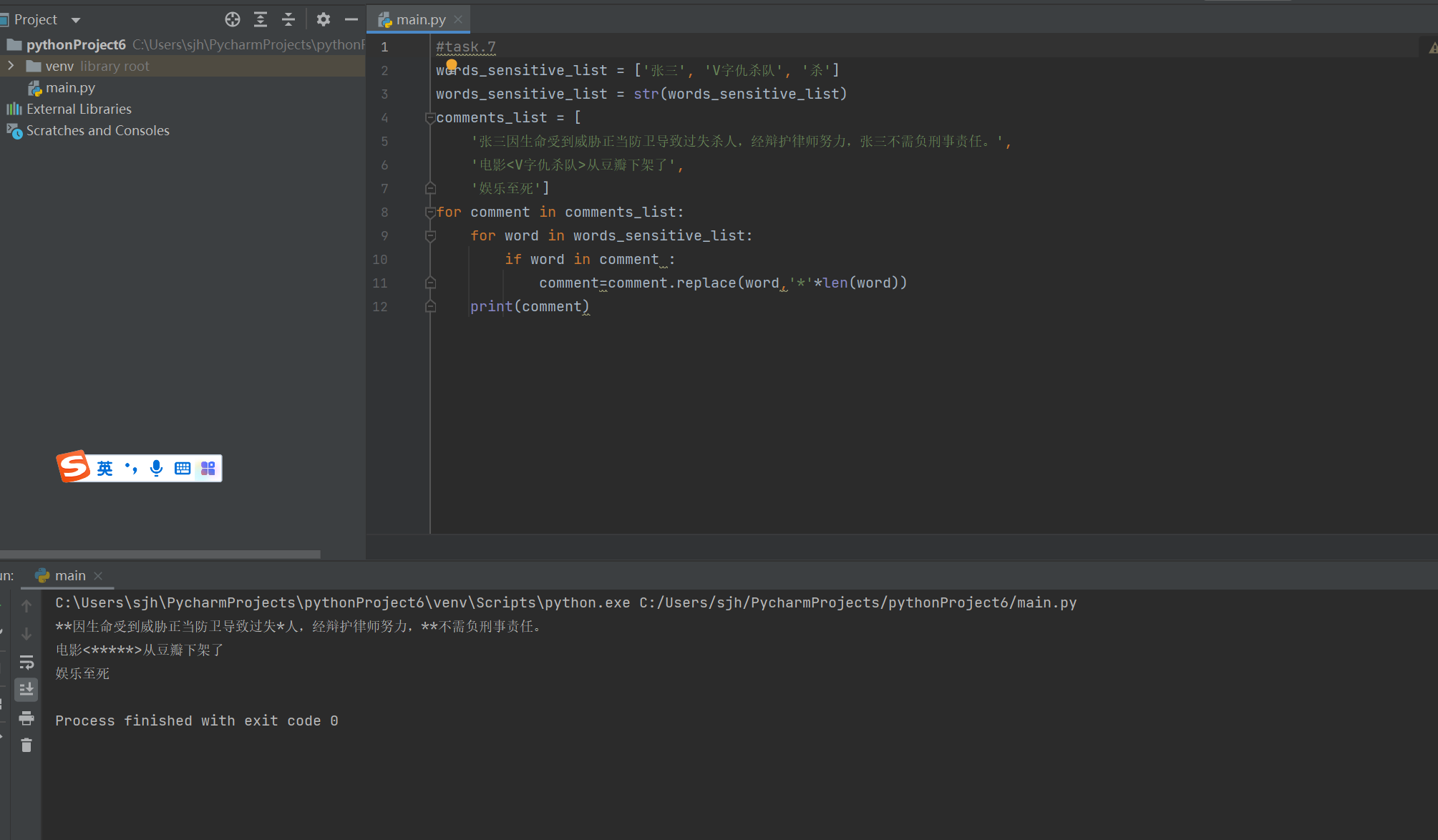Switch to the main.py editor tab
1438x840 pixels.
coord(420,19)
